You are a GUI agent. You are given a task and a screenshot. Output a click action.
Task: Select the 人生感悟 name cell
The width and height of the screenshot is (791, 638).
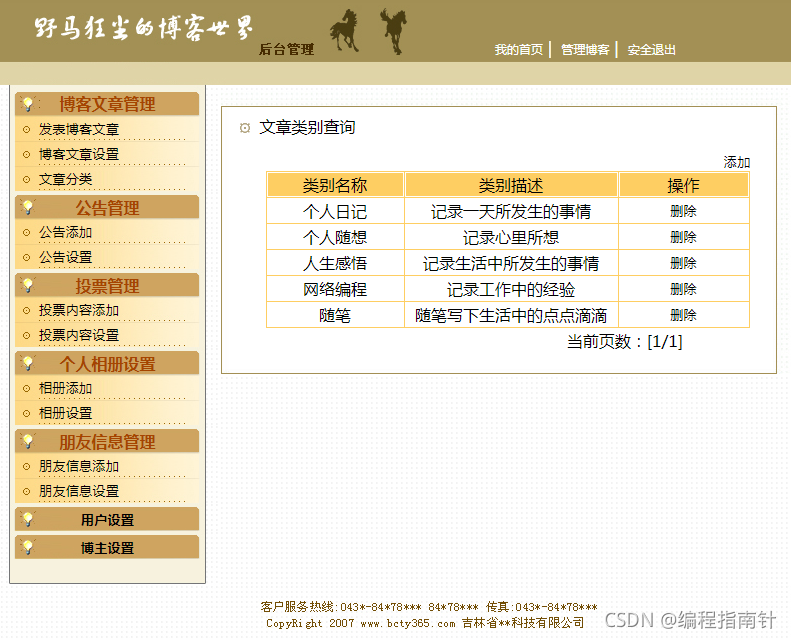pos(335,263)
